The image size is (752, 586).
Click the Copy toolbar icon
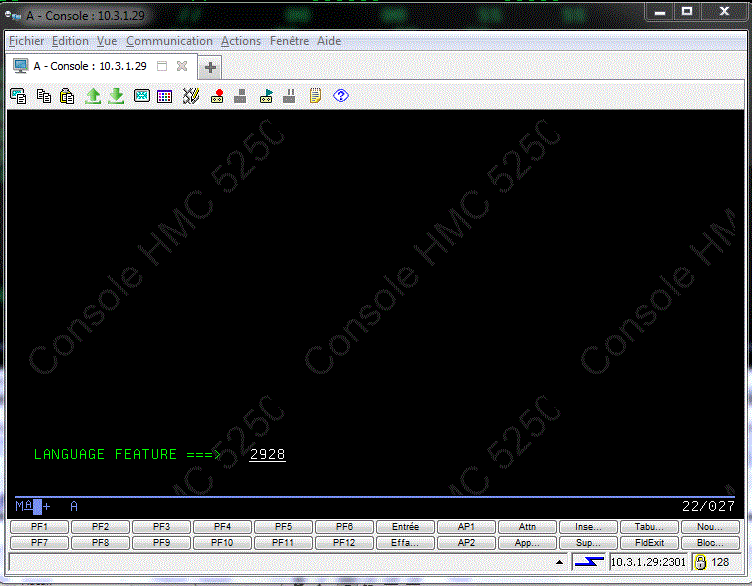pos(44,96)
